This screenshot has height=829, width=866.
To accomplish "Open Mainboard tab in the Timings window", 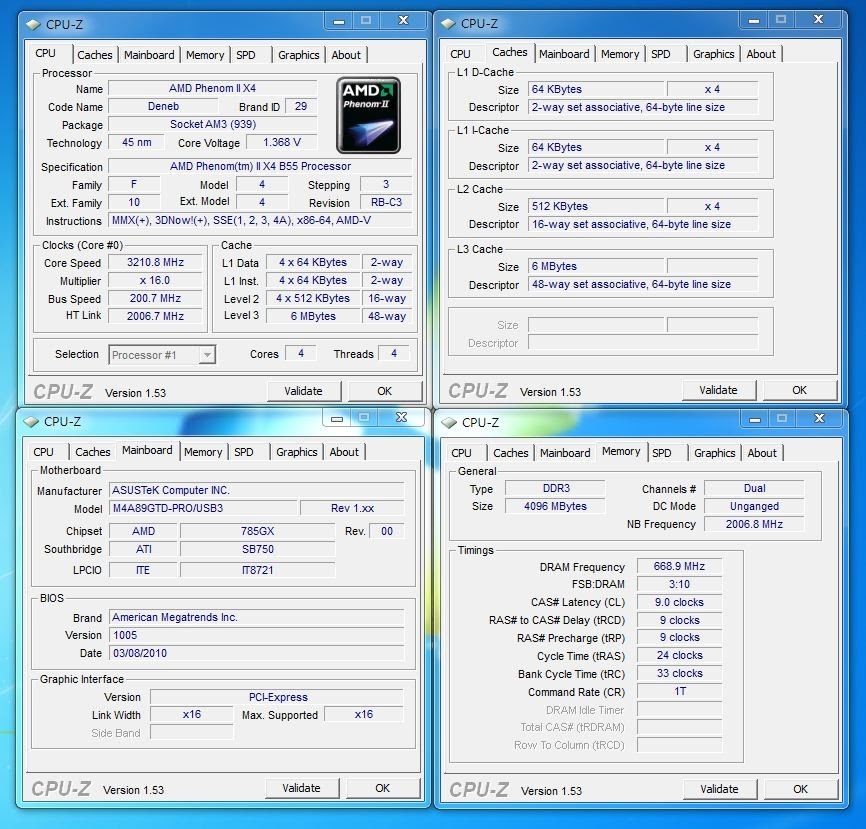I will 565,453.
